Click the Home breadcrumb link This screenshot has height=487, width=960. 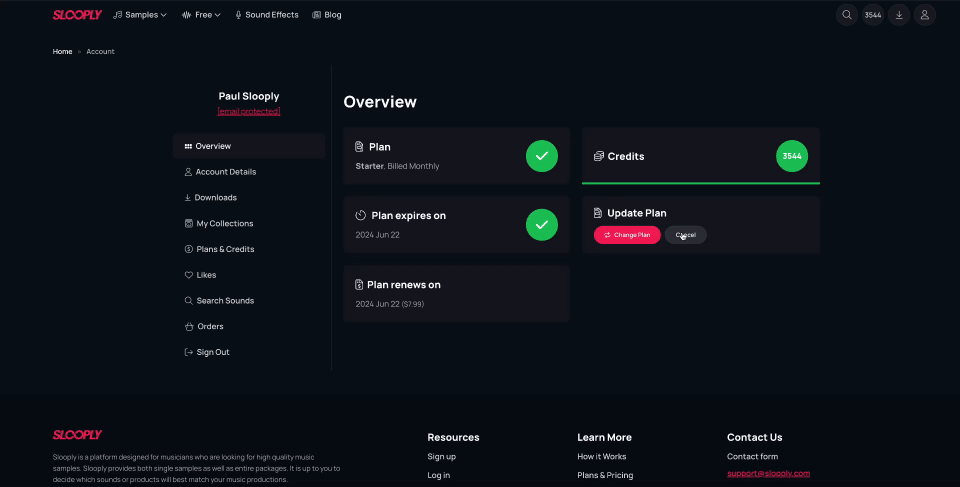(62, 51)
